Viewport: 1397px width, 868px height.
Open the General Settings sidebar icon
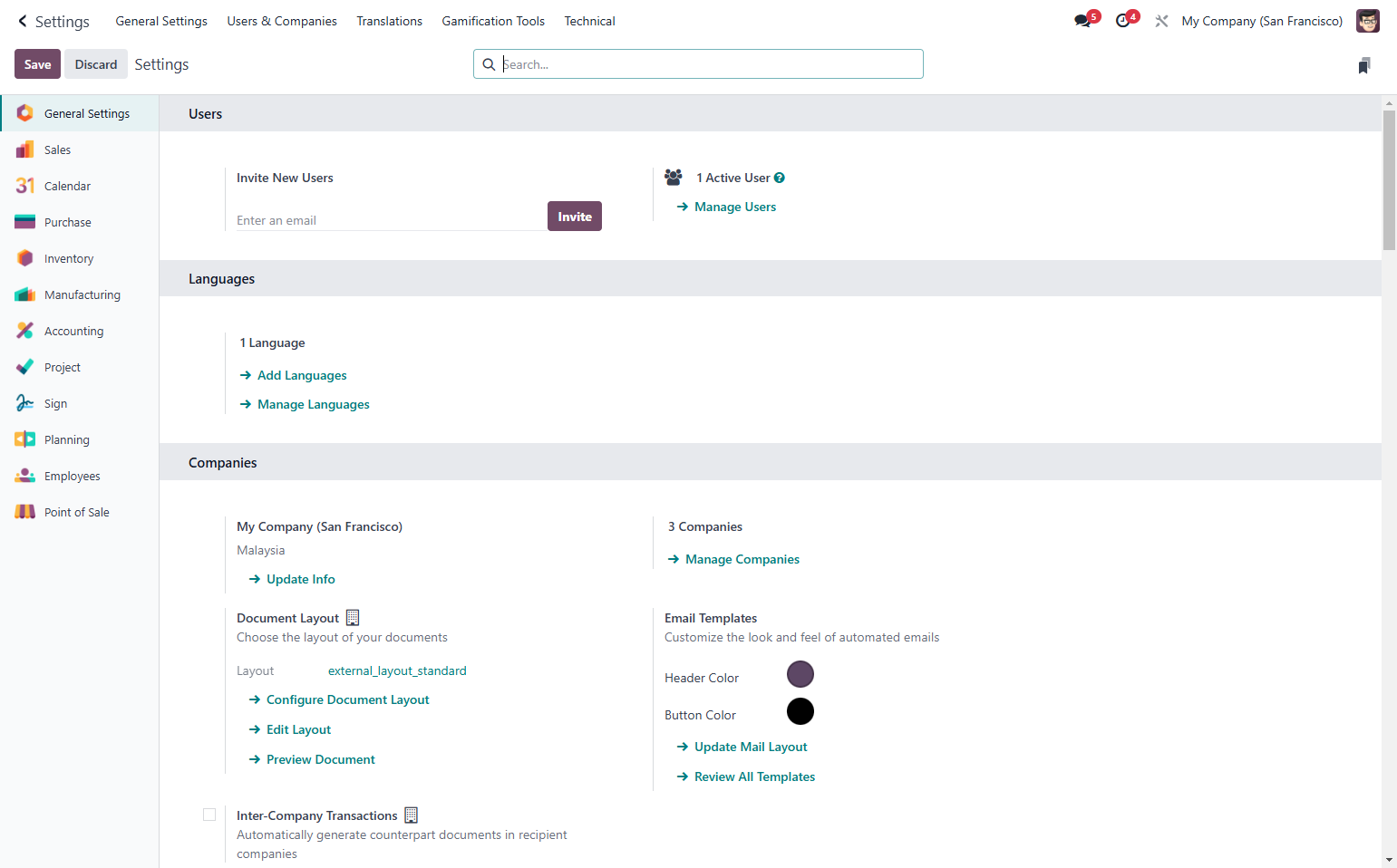(25, 113)
